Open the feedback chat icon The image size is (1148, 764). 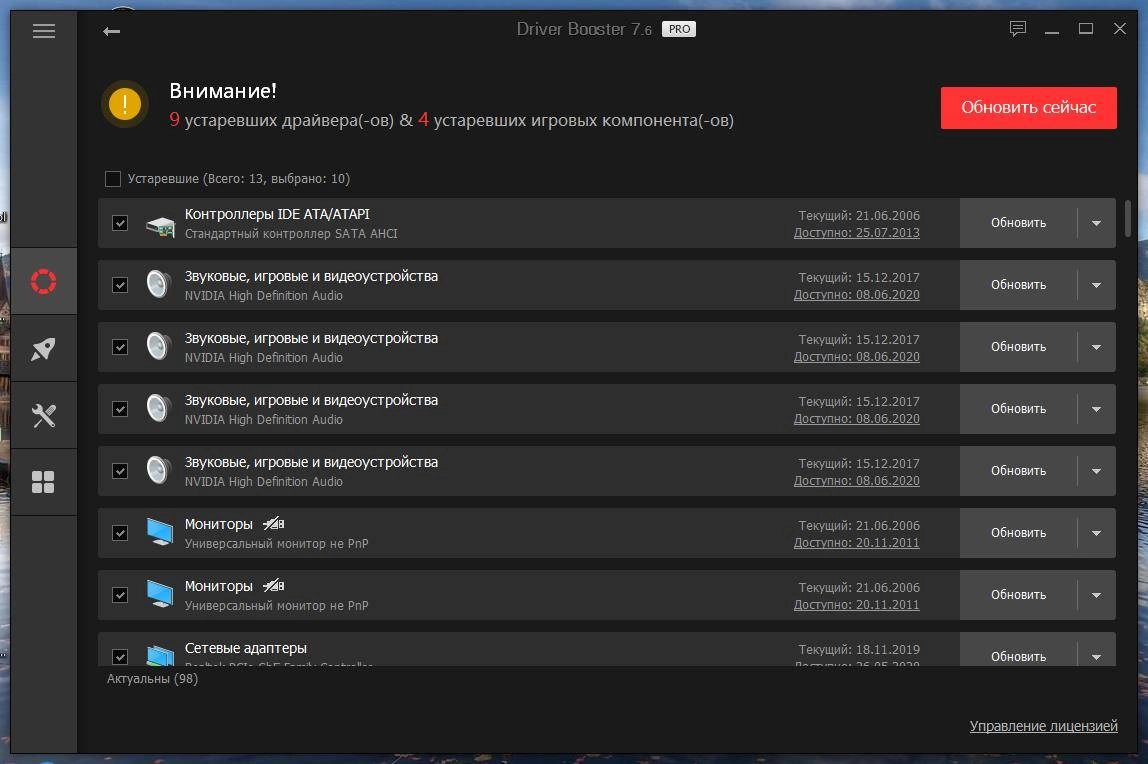(1018, 29)
